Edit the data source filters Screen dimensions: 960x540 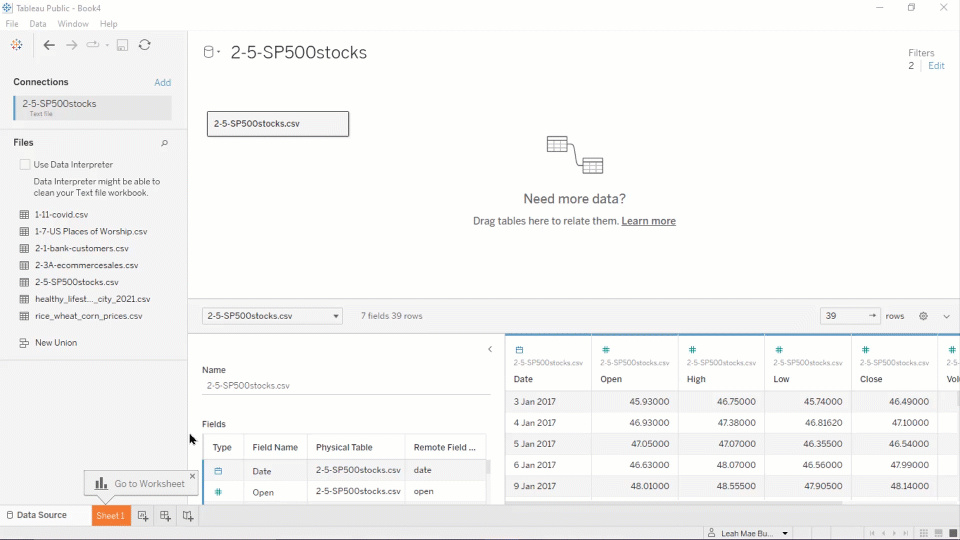[936, 66]
